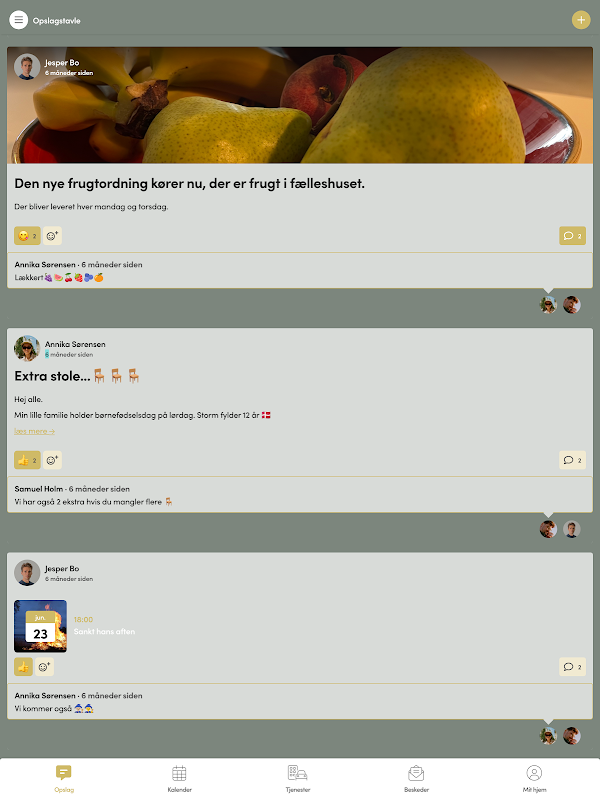View Annika Sørensen's profile picture on the Extra stole post
The image size is (600, 800).
pos(27,348)
